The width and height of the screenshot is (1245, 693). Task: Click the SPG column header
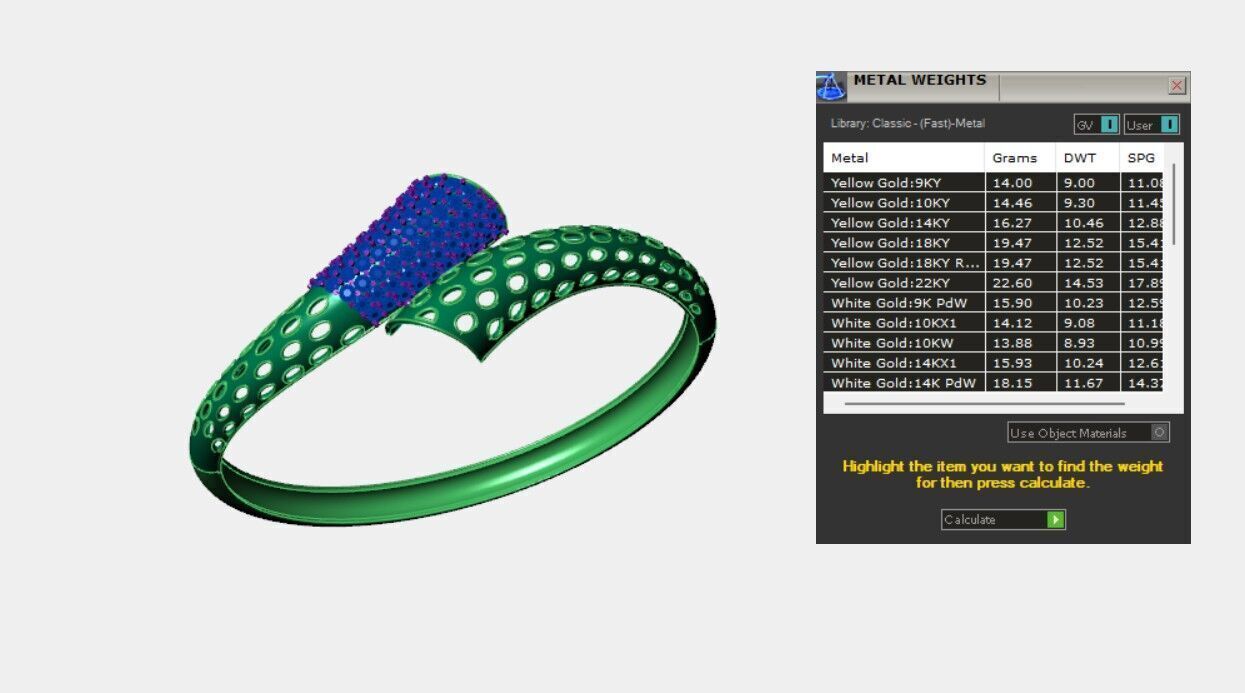click(x=1142, y=158)
